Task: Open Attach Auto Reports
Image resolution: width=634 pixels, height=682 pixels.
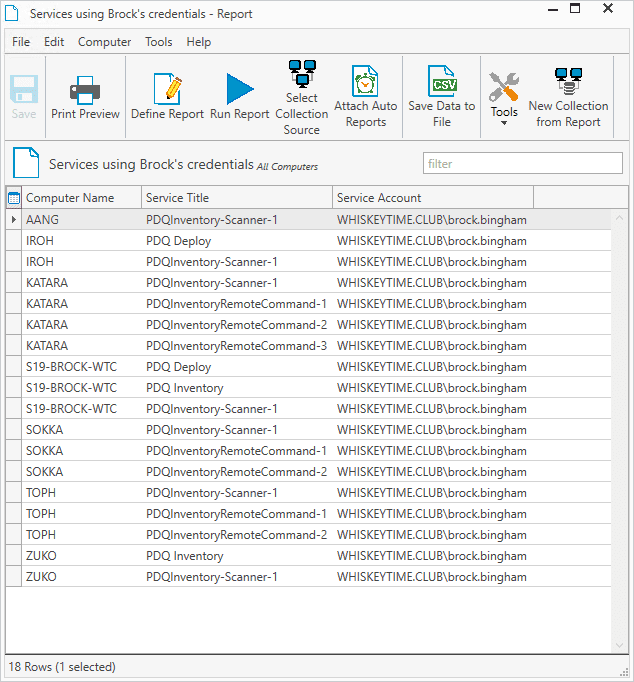Action: click(x=366, y=97)
